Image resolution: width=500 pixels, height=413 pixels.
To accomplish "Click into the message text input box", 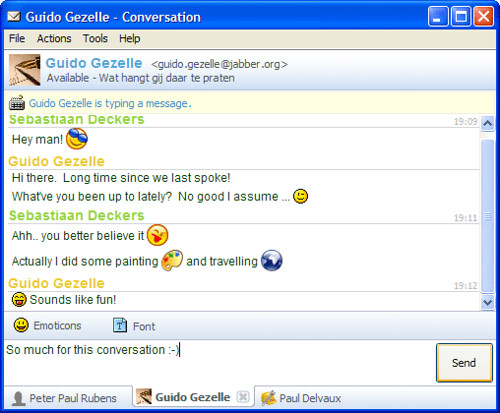I will click(x=219, y=362).
